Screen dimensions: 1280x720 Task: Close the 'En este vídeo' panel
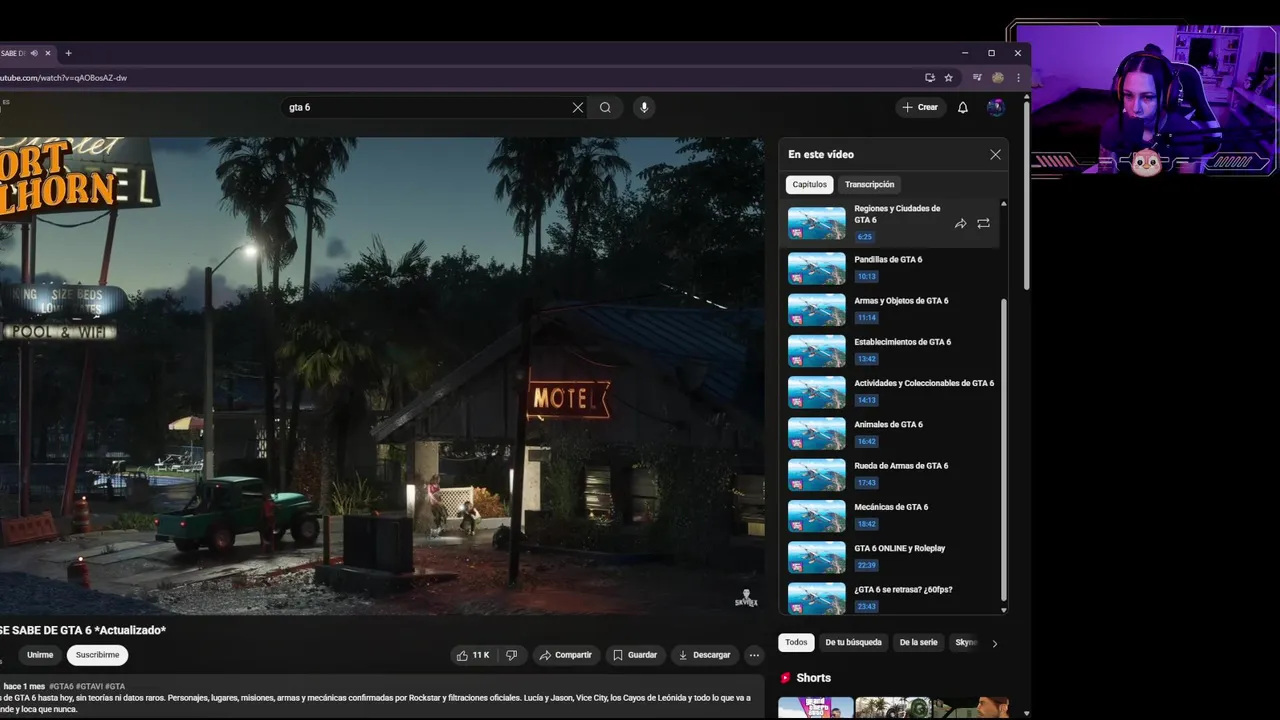tap(995, 154)
